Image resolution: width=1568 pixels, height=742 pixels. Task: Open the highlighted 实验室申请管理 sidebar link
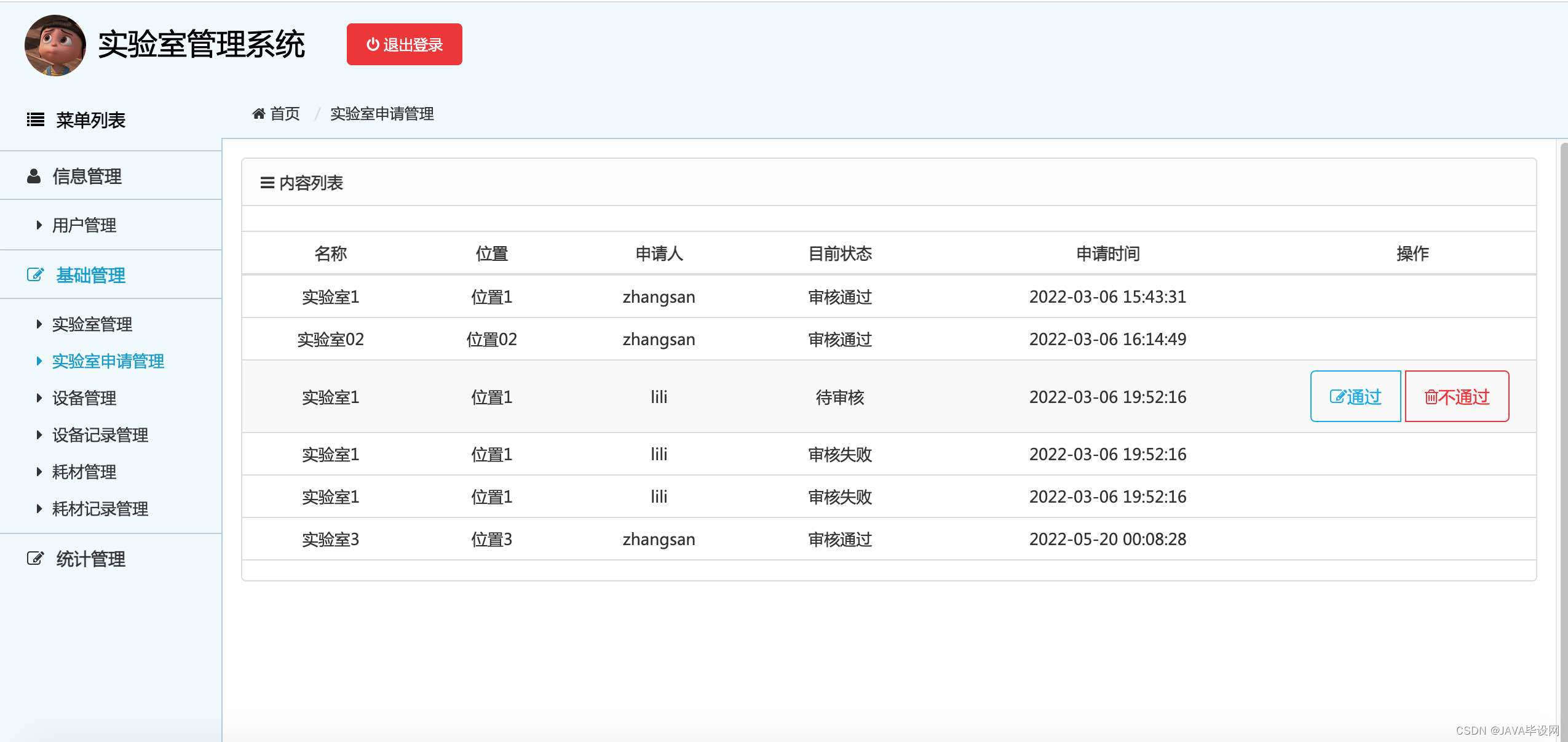point(108,361)
